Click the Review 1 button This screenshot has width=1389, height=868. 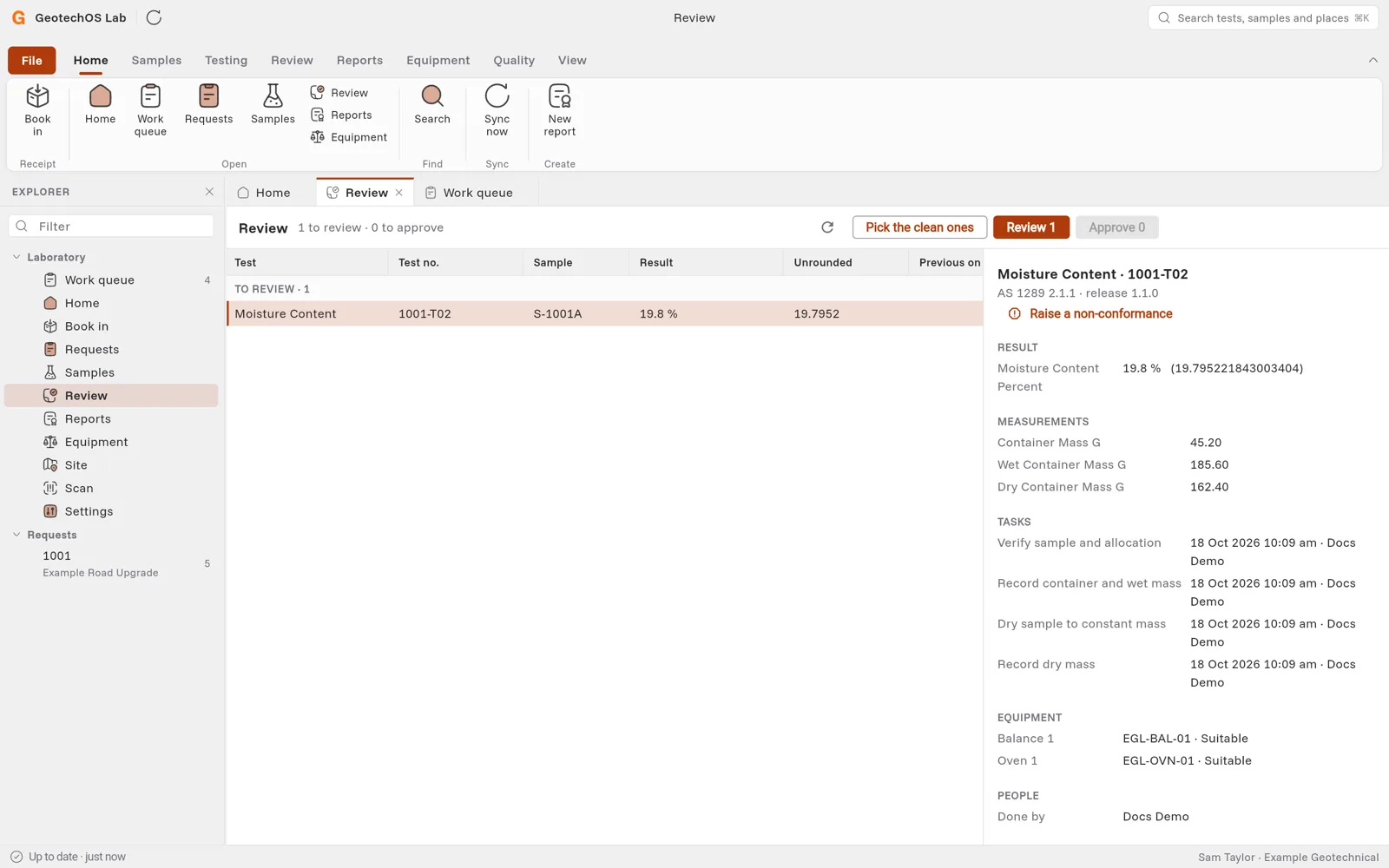(1030, 227)
